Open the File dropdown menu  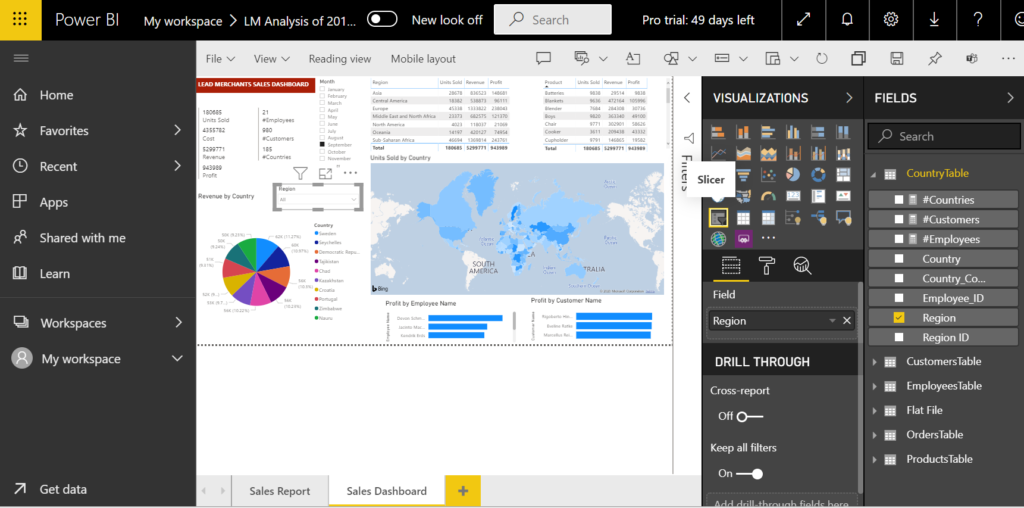(x=220, y=59)
